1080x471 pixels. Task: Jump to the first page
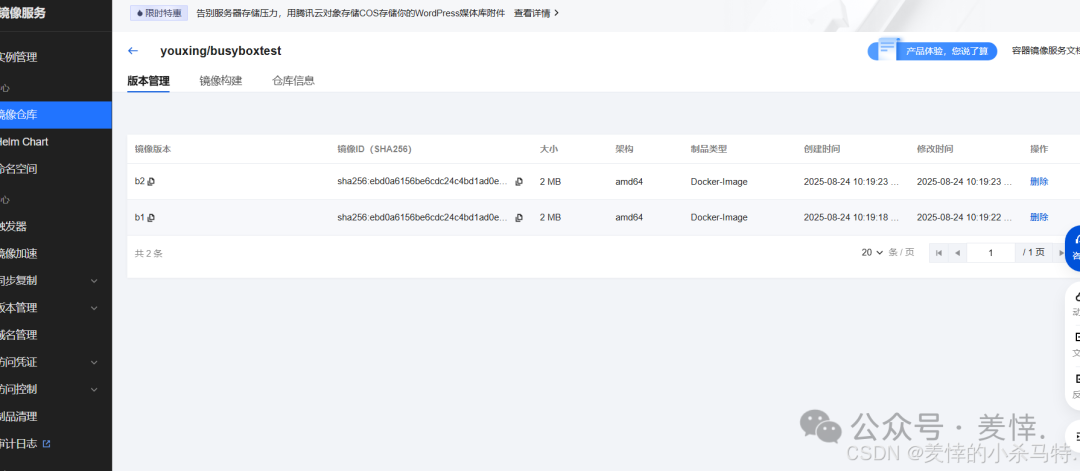pos(938,253)
